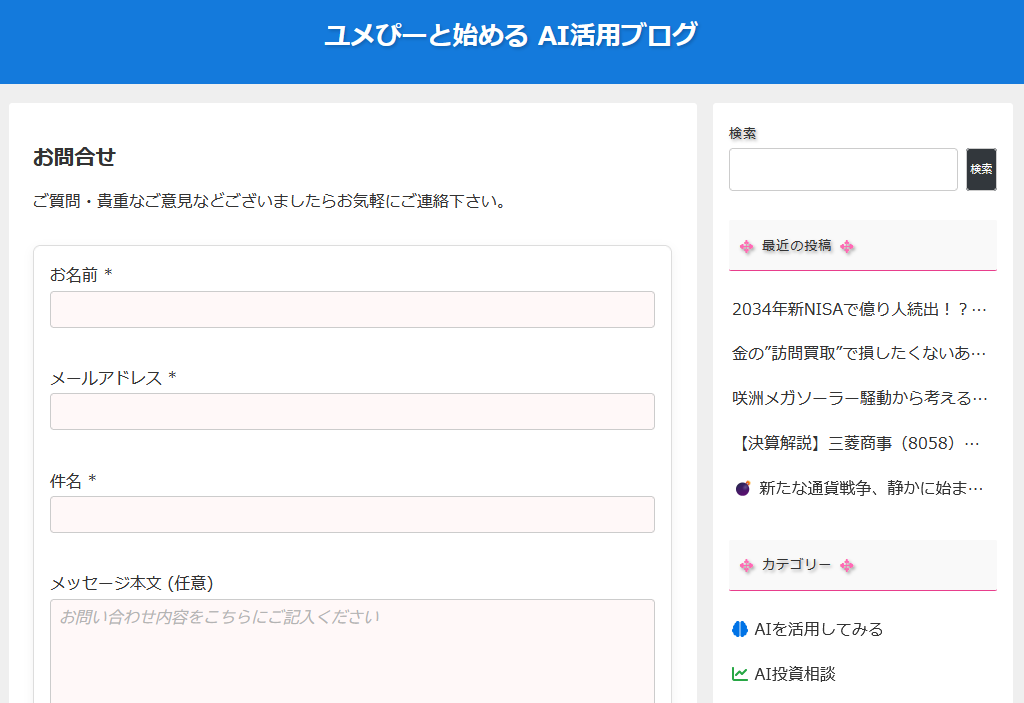Open the 新たな通貨戦争、静かに始ま… post title
This screenshot has width=1024, height=703.
click(x=871, y=488)
